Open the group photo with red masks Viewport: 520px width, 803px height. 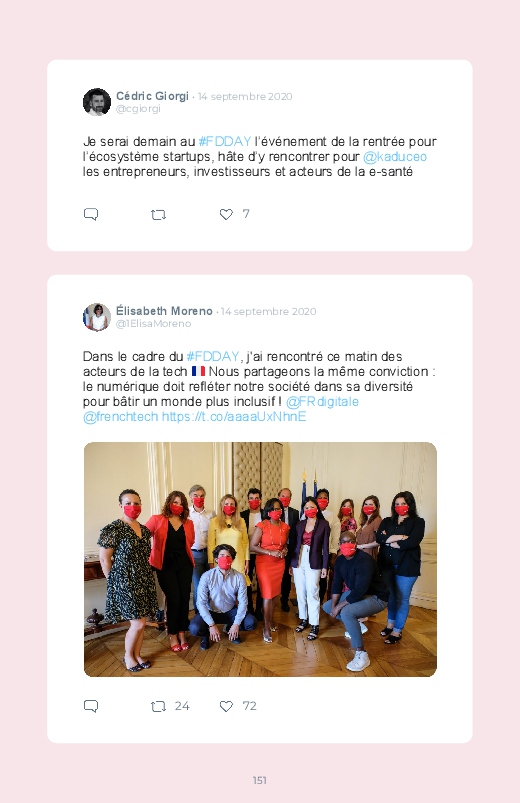point(260,559)
